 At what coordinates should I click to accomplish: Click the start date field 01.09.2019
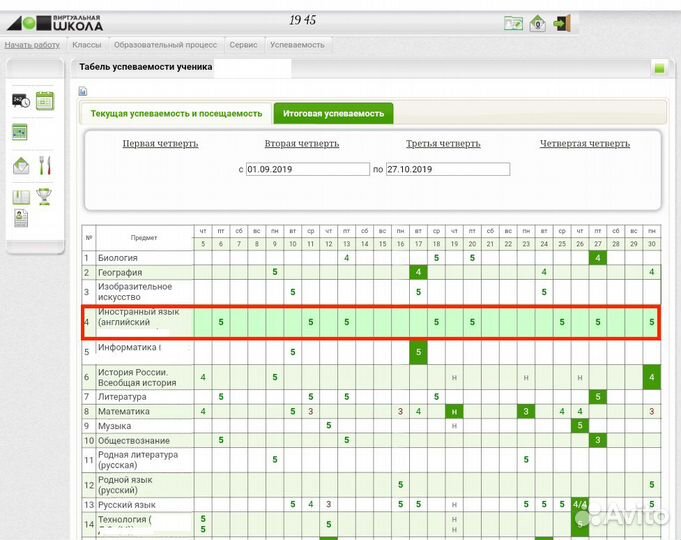click(307, 169)
